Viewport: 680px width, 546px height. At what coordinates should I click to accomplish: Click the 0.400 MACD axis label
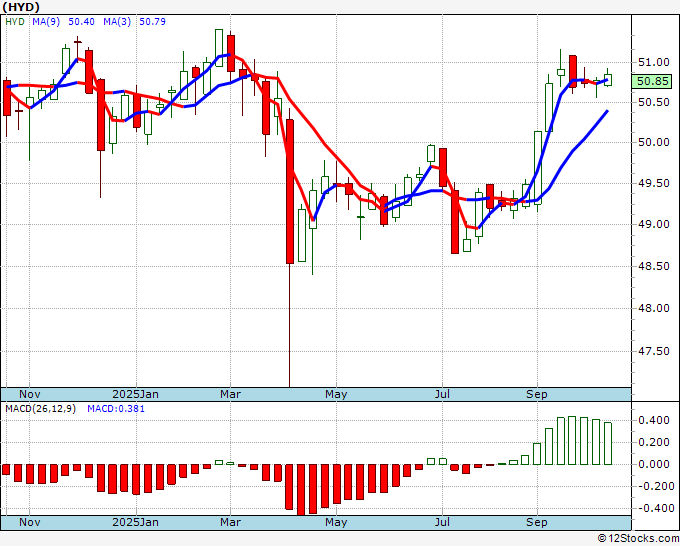point(654,420)
